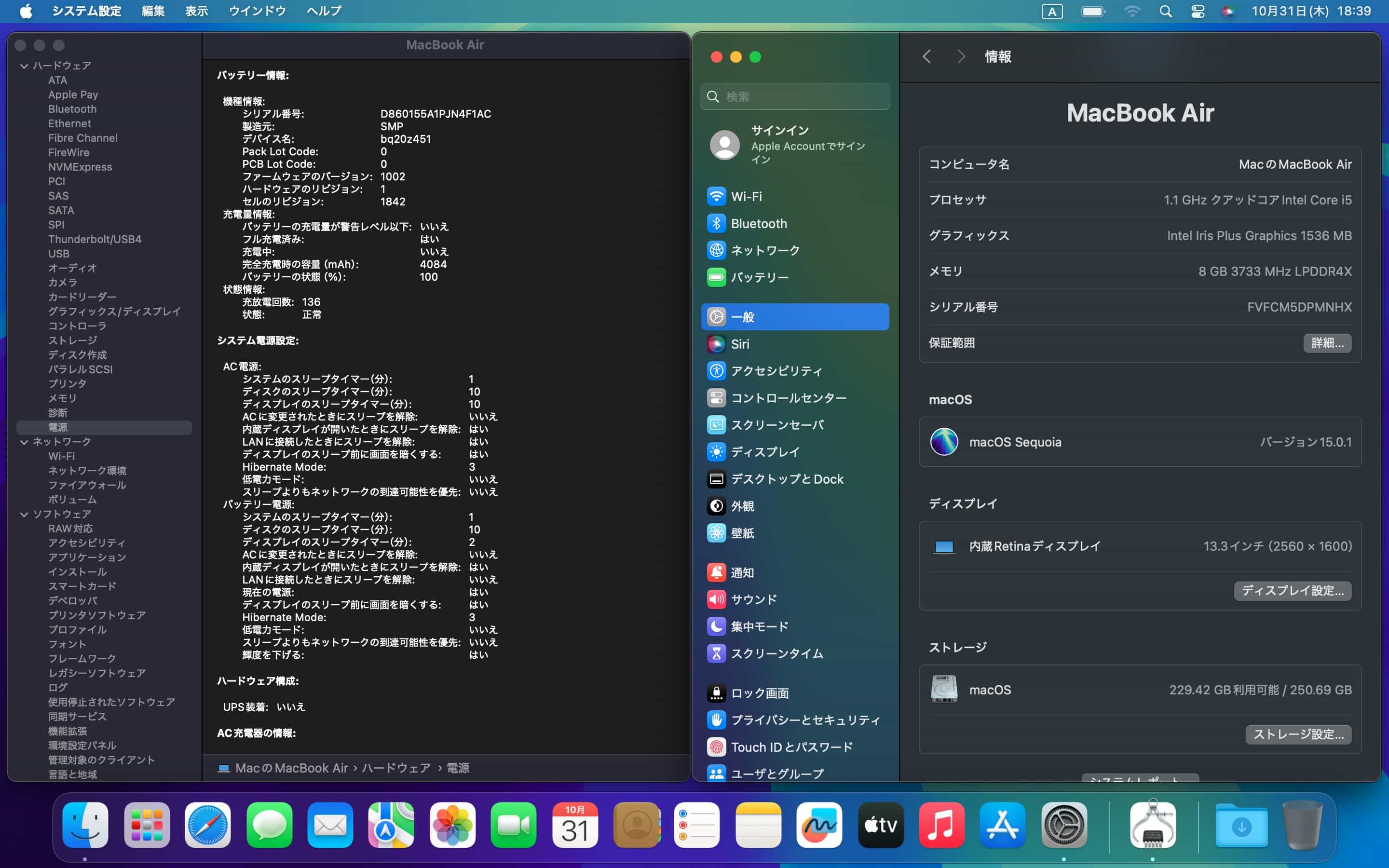Open スクリーンタイム settings
Viewport: 1389px width, 868px height.
776,653
